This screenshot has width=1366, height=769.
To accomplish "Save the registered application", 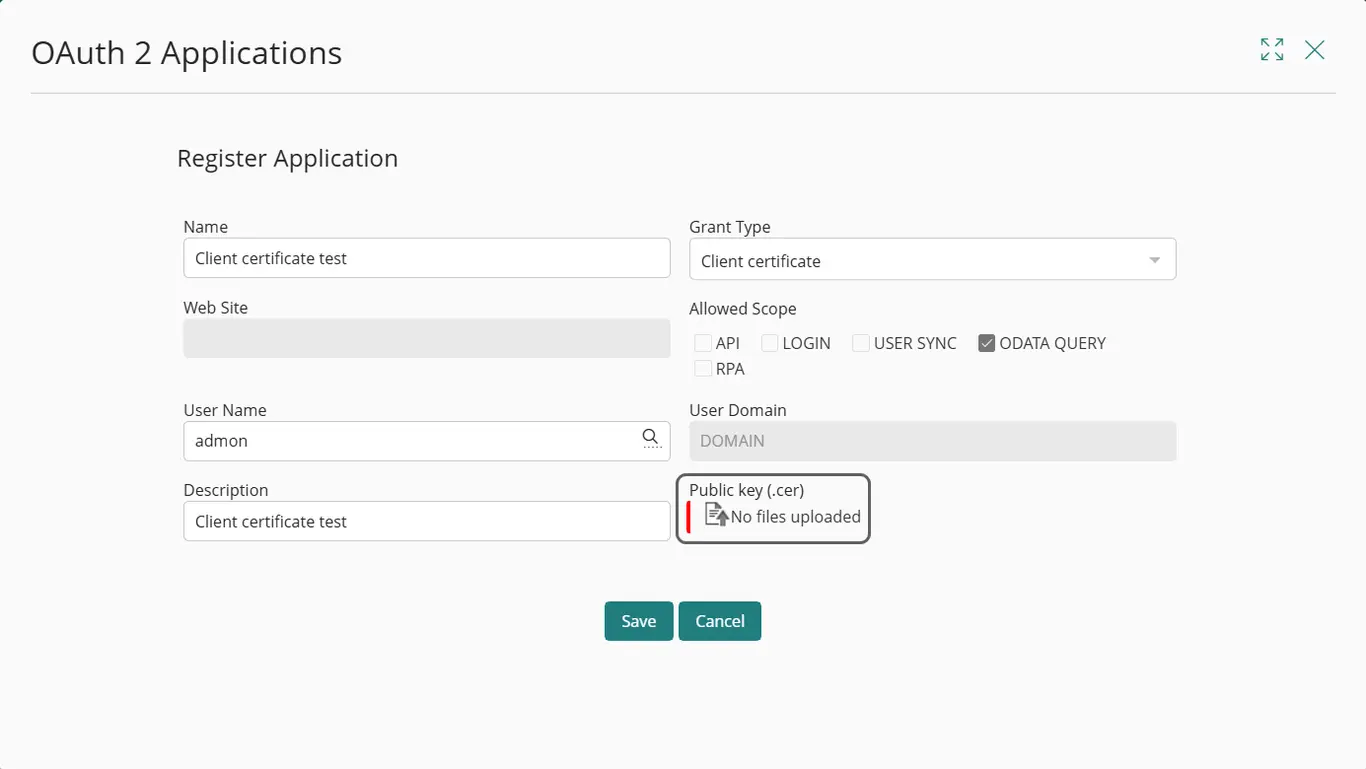I will point(638,621).
